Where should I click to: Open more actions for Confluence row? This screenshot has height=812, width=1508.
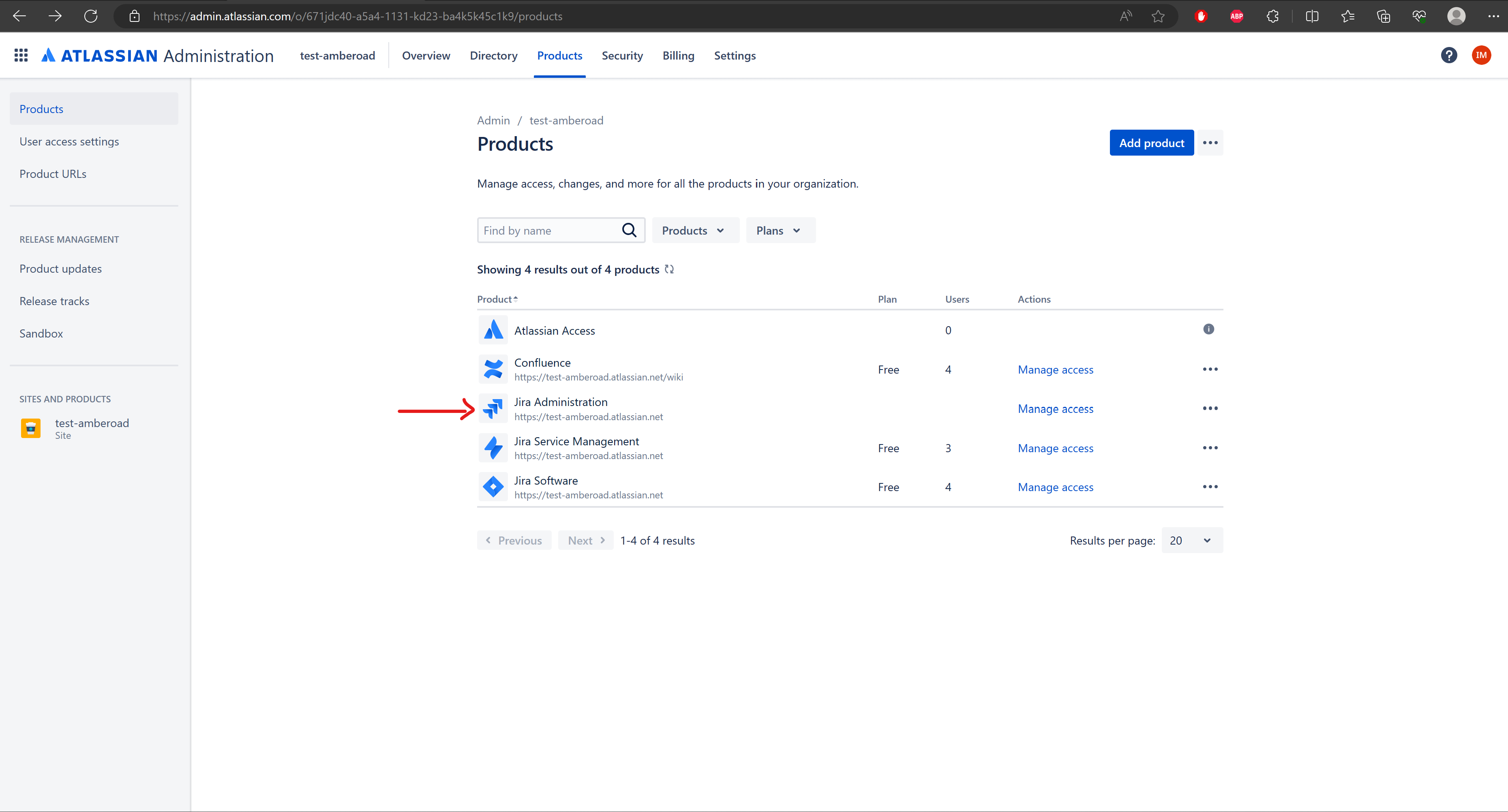coord(1210,369)
